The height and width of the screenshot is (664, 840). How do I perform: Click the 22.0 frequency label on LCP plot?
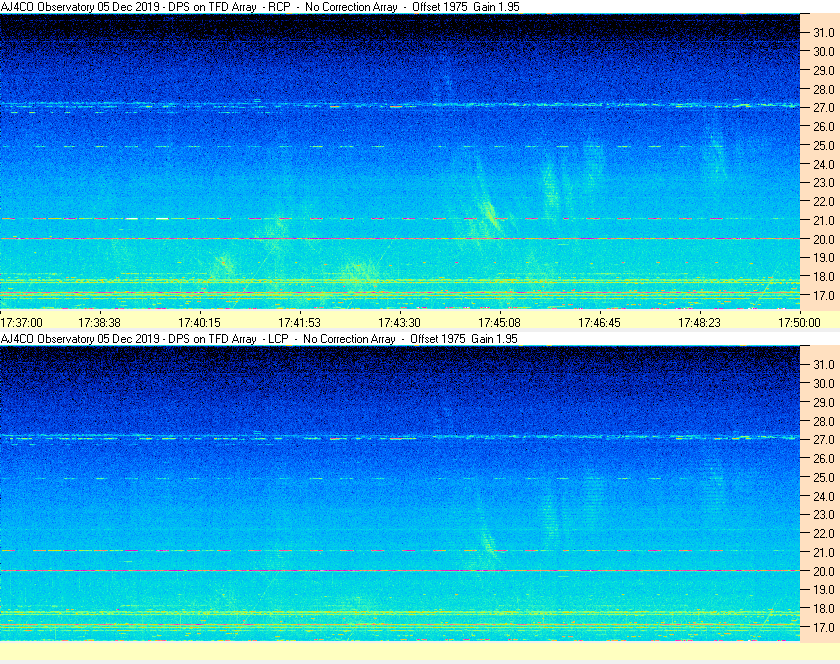pyautogui.click(x=824, y=534)
